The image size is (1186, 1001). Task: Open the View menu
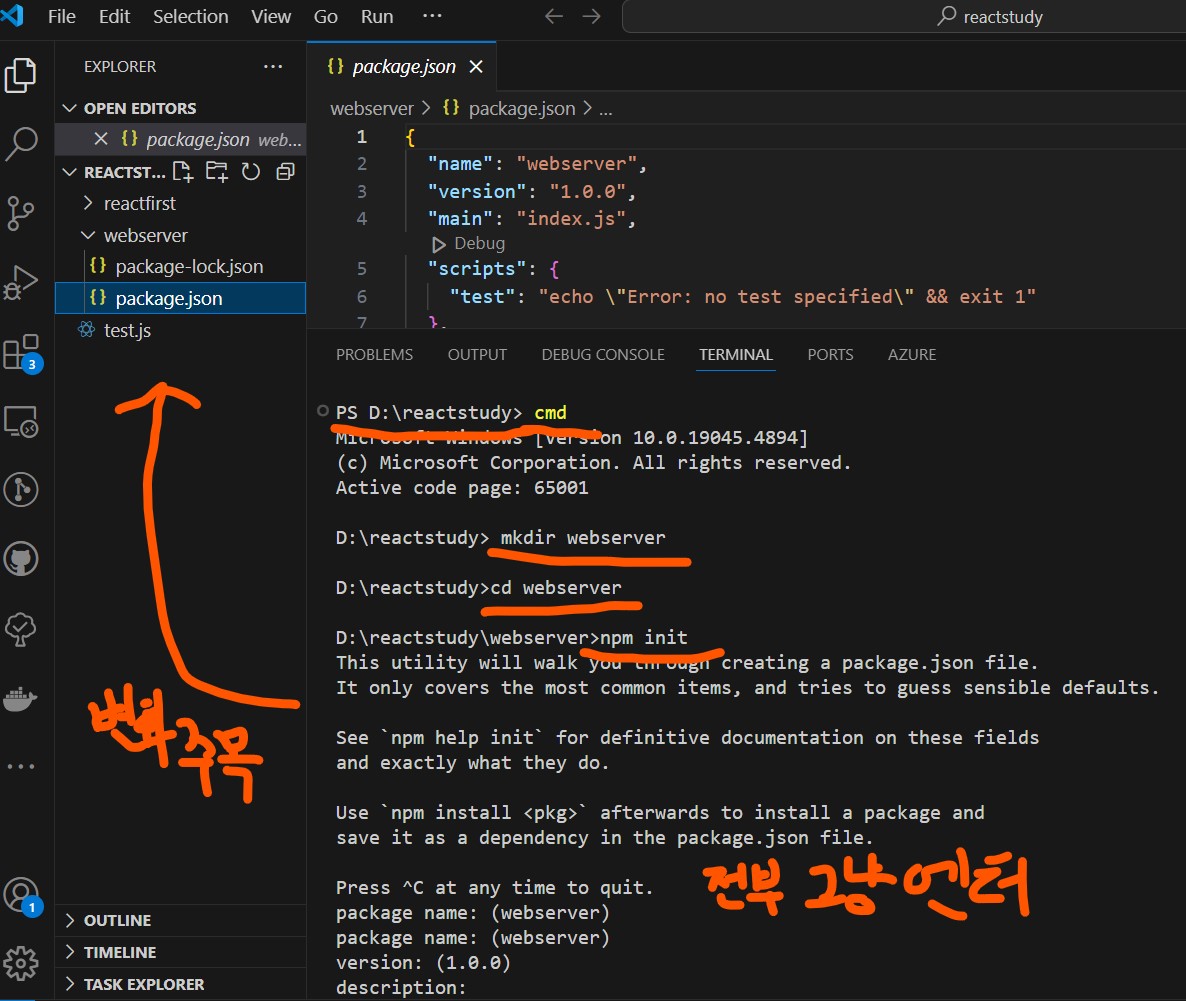(x=271, y=17)
